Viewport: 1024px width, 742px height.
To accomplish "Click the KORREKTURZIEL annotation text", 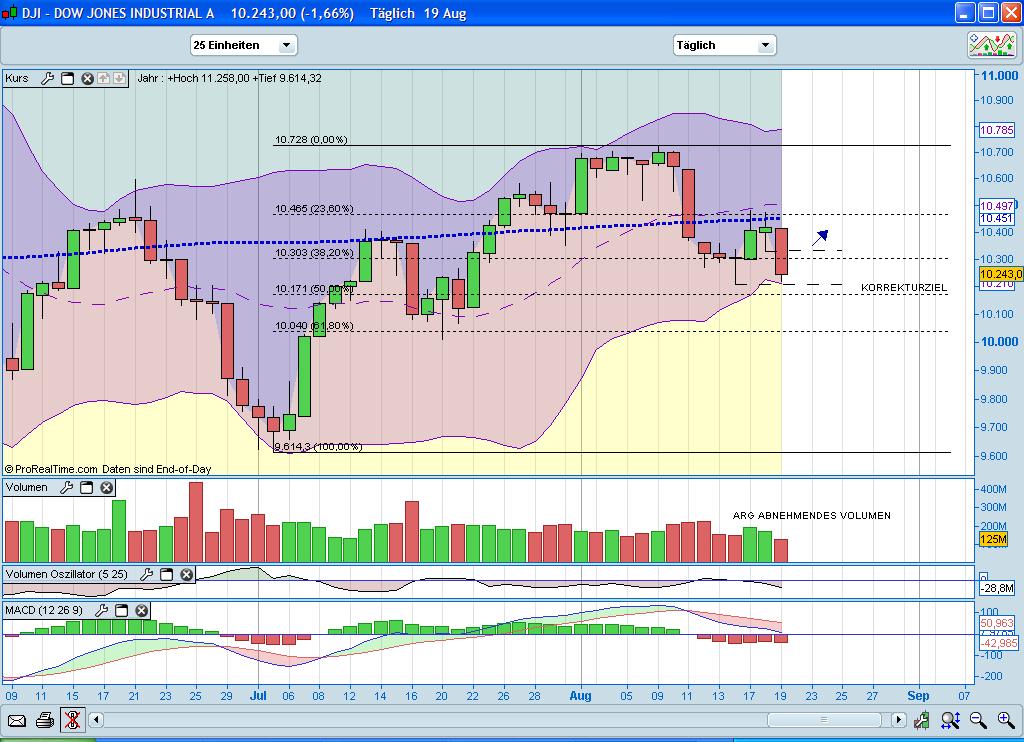I will (x=904, y=287).
